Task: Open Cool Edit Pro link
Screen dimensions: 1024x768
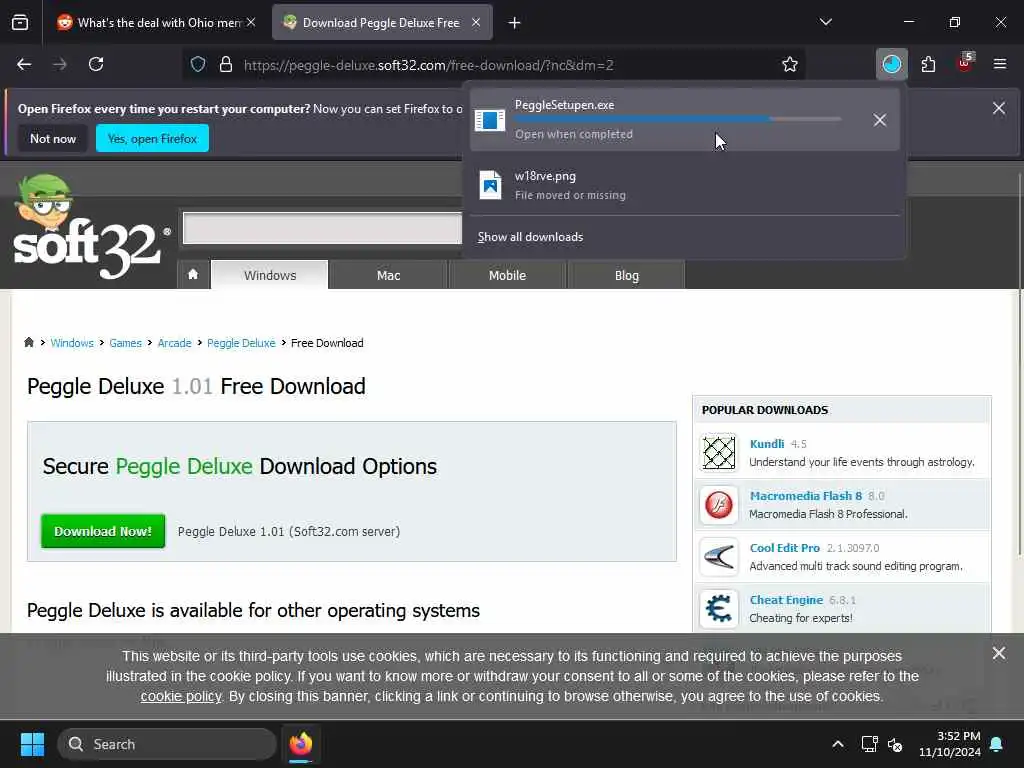Action: (x=784, y=548)
